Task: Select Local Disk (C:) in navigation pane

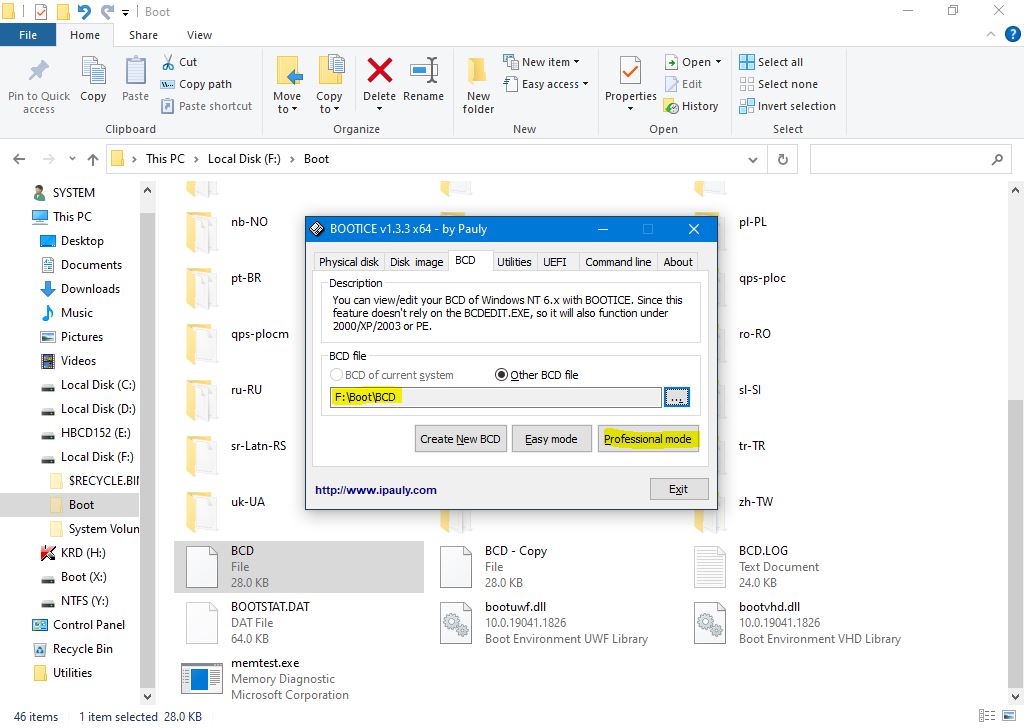Action: 97,385
